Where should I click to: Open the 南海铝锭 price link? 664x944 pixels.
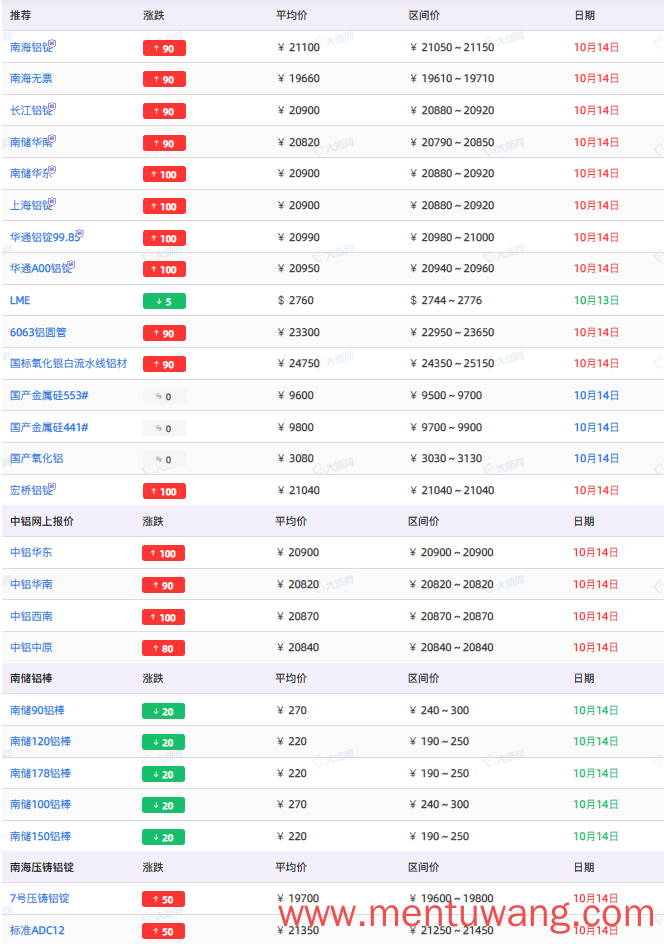point(31,48)
